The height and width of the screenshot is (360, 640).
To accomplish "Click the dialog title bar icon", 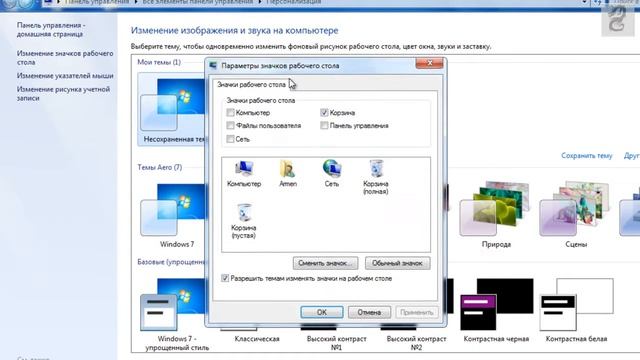I will tap(213, 65).
